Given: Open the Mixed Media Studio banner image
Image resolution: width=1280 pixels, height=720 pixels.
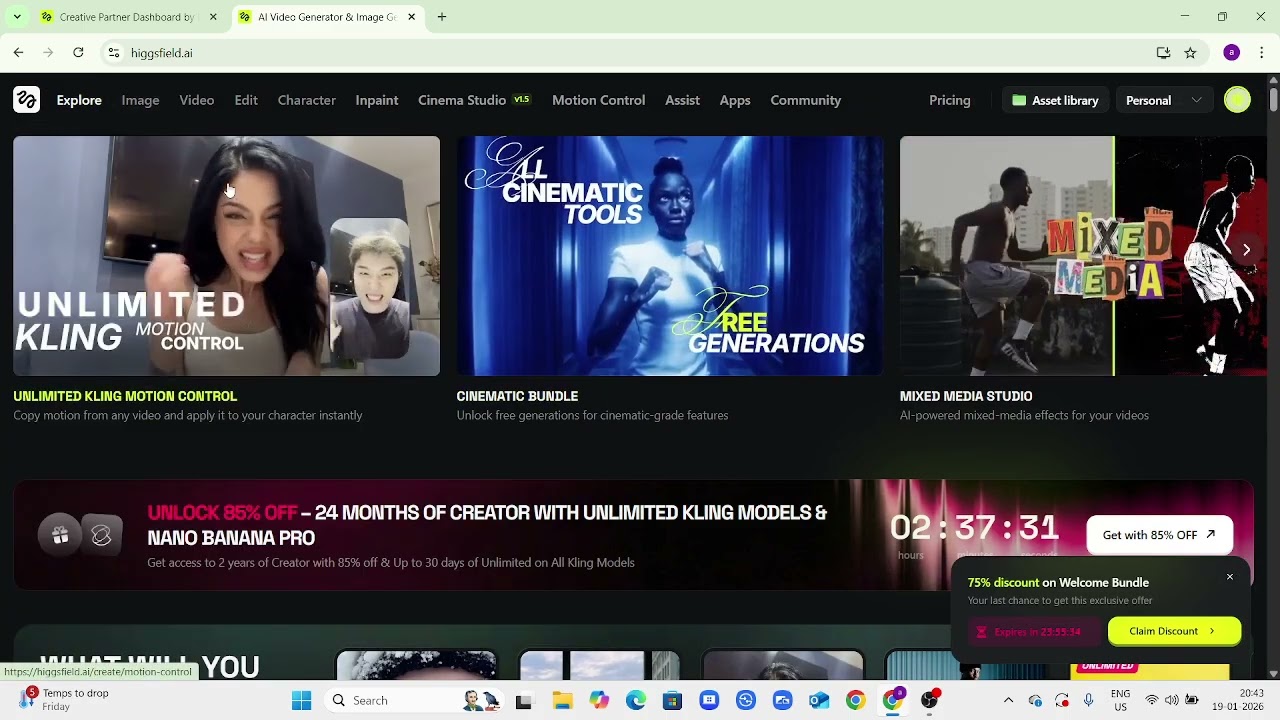Looking at the screenshot, I should pyautogui.click(x=1083, y=256).
